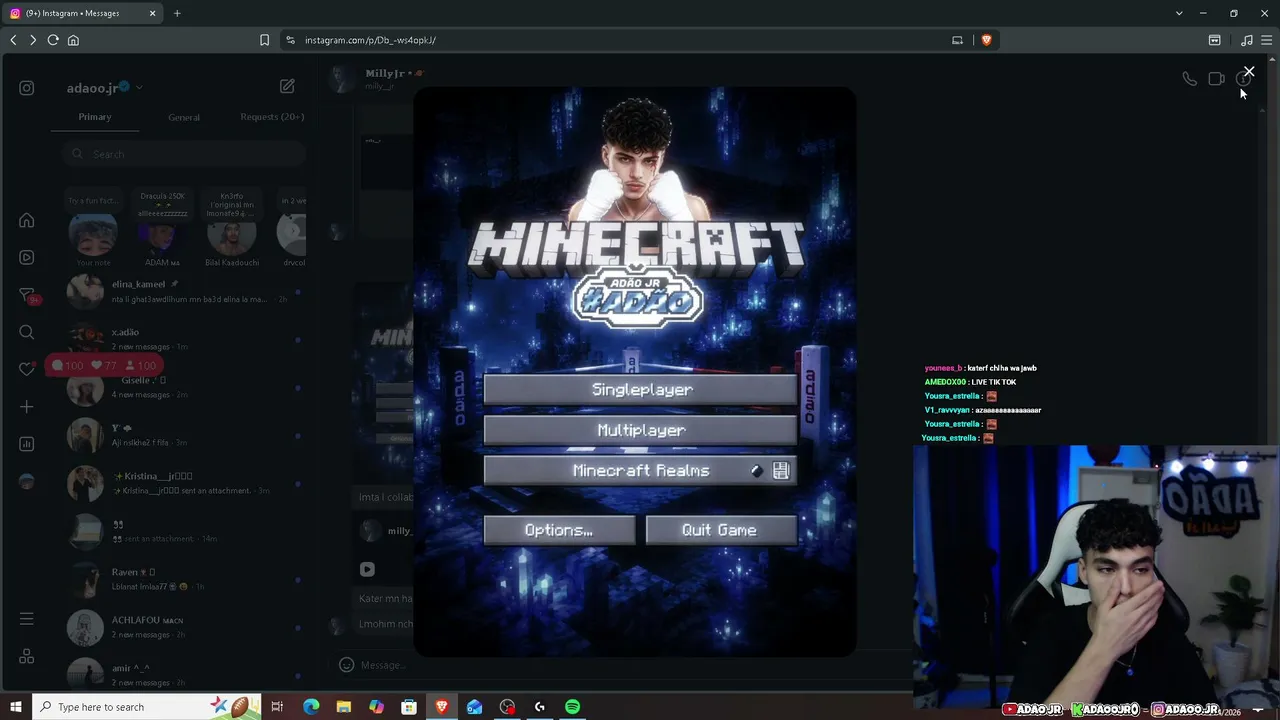The image size is (1280, 720).
Task: Open File Explorer from the taskbar
Action: click(343, 707)
